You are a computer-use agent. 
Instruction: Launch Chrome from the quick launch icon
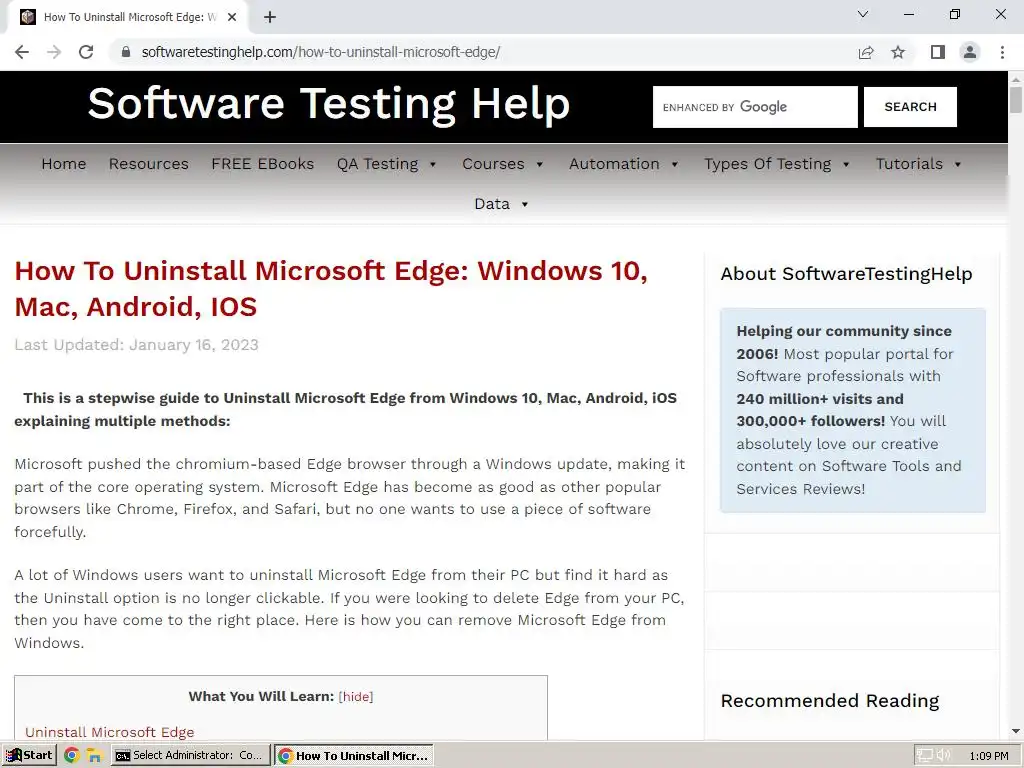[72, 756]
